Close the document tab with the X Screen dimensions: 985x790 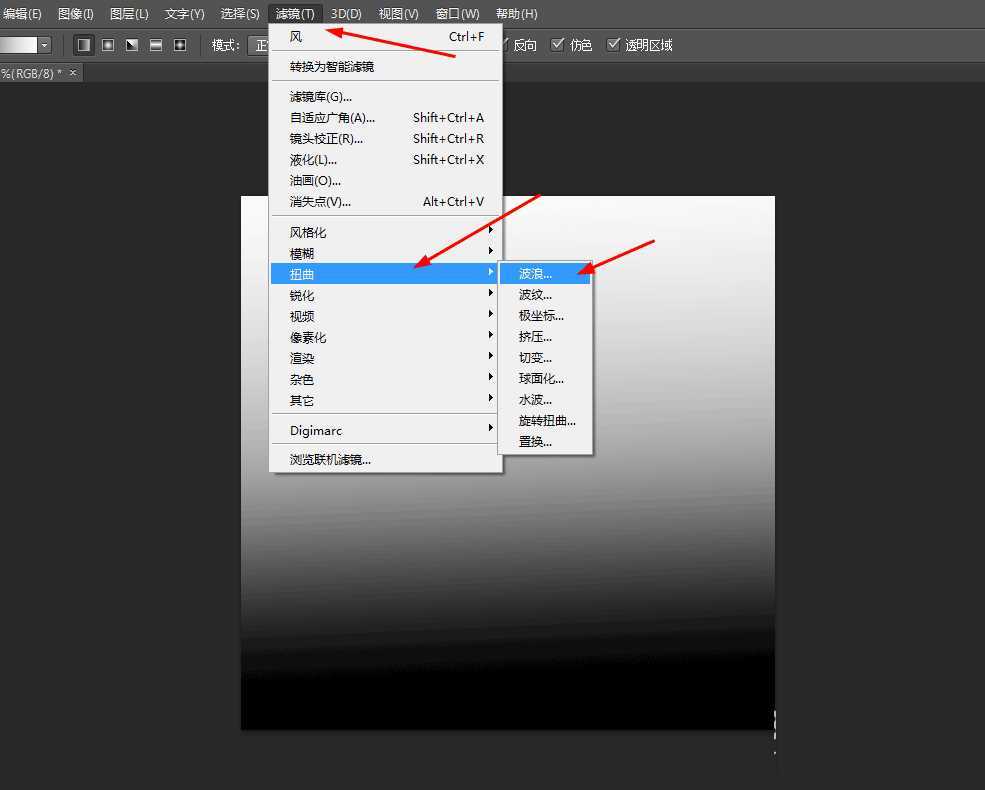[x=73, y=73]
